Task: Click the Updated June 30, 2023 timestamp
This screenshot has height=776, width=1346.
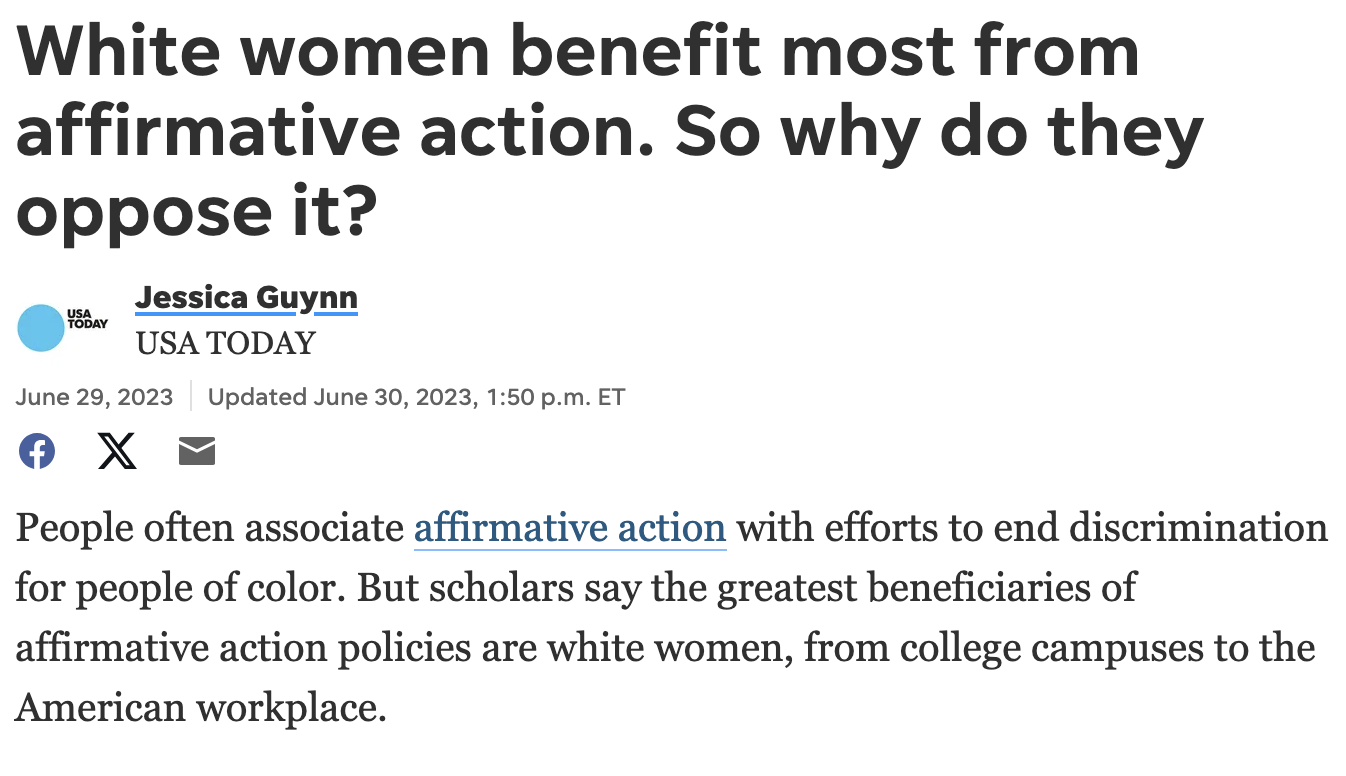Action: click(x=415, y=397)
